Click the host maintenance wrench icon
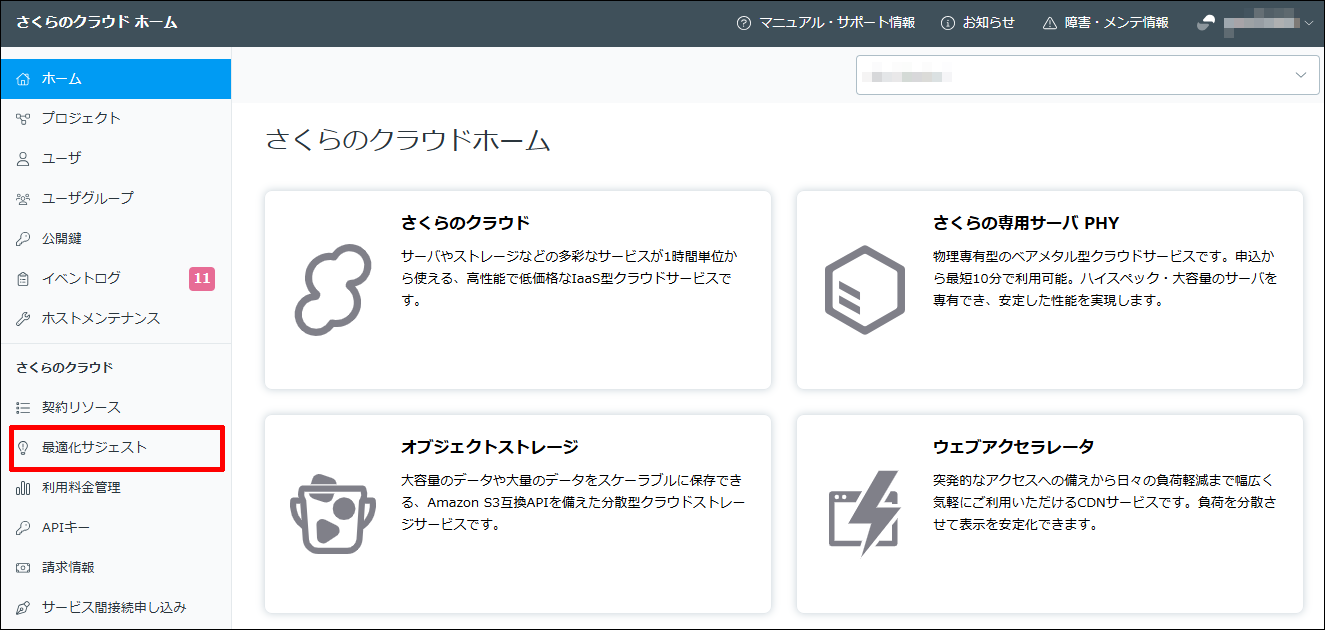 coord(24,318)
